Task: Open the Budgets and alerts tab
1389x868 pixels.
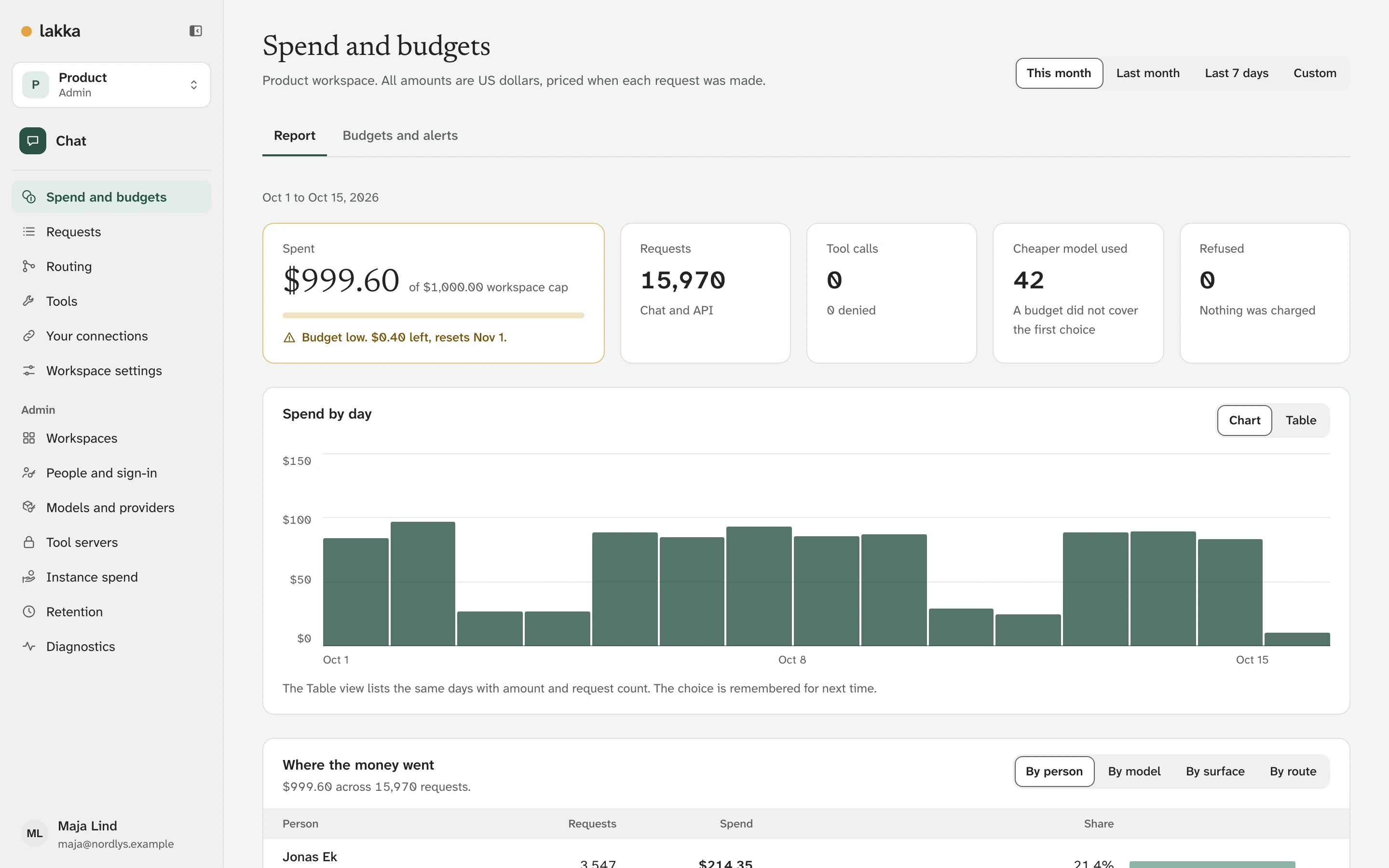Action: point(400,136)
